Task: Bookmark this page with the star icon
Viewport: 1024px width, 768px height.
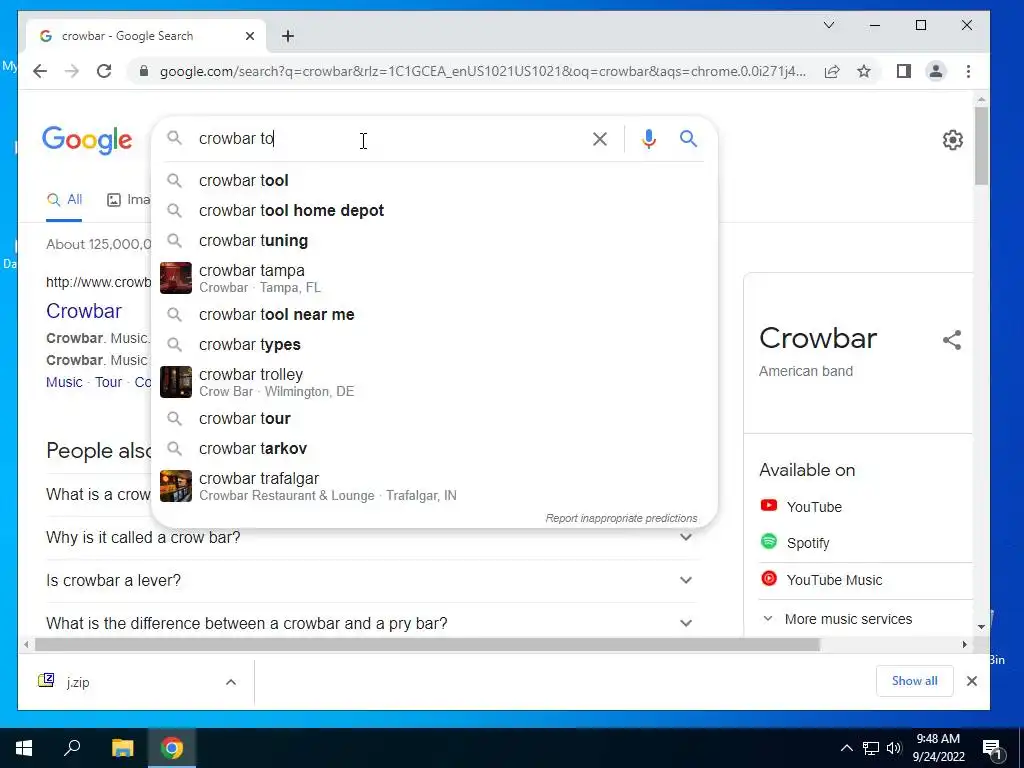Action: pyautogui.click(x=864, y=71)
